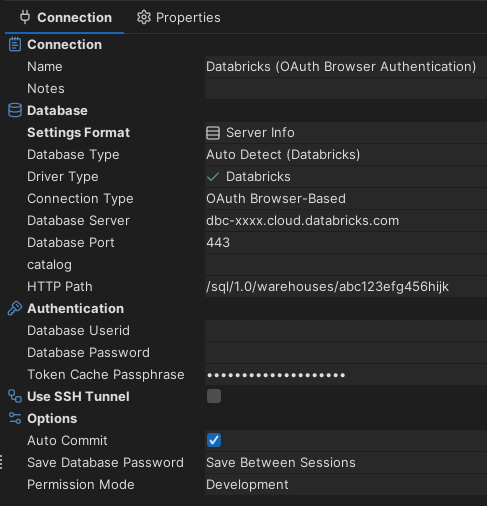Click the Server Info list icon
Image resolution: width=487 pixels, height=506 pixels.
click(x=213, y=133)
